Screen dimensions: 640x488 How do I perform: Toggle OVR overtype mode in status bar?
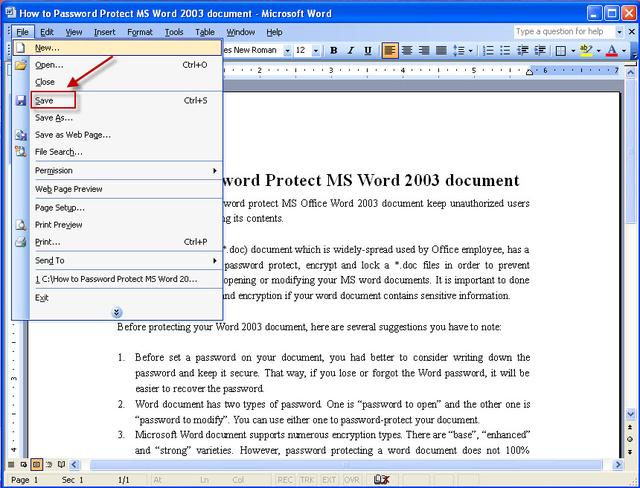(352, 480)
